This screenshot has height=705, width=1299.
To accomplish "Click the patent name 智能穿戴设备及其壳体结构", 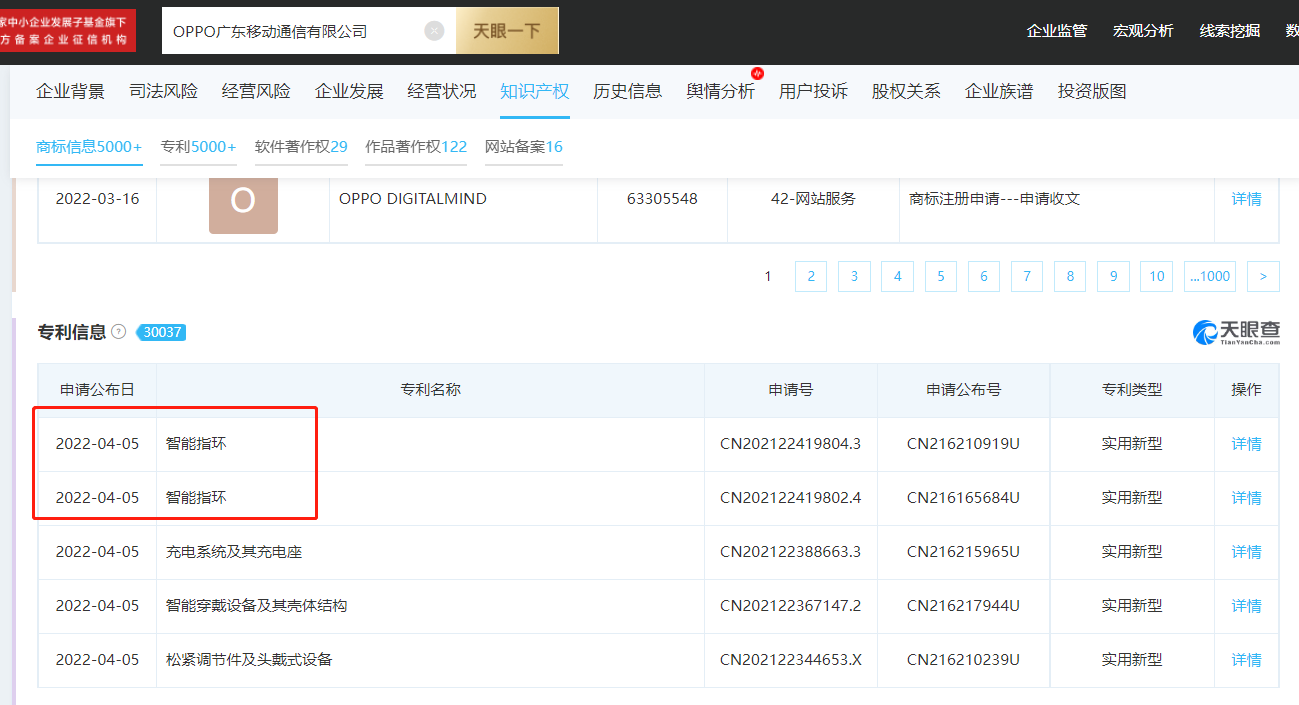I will pyautogui.click(x=257, y=606).
